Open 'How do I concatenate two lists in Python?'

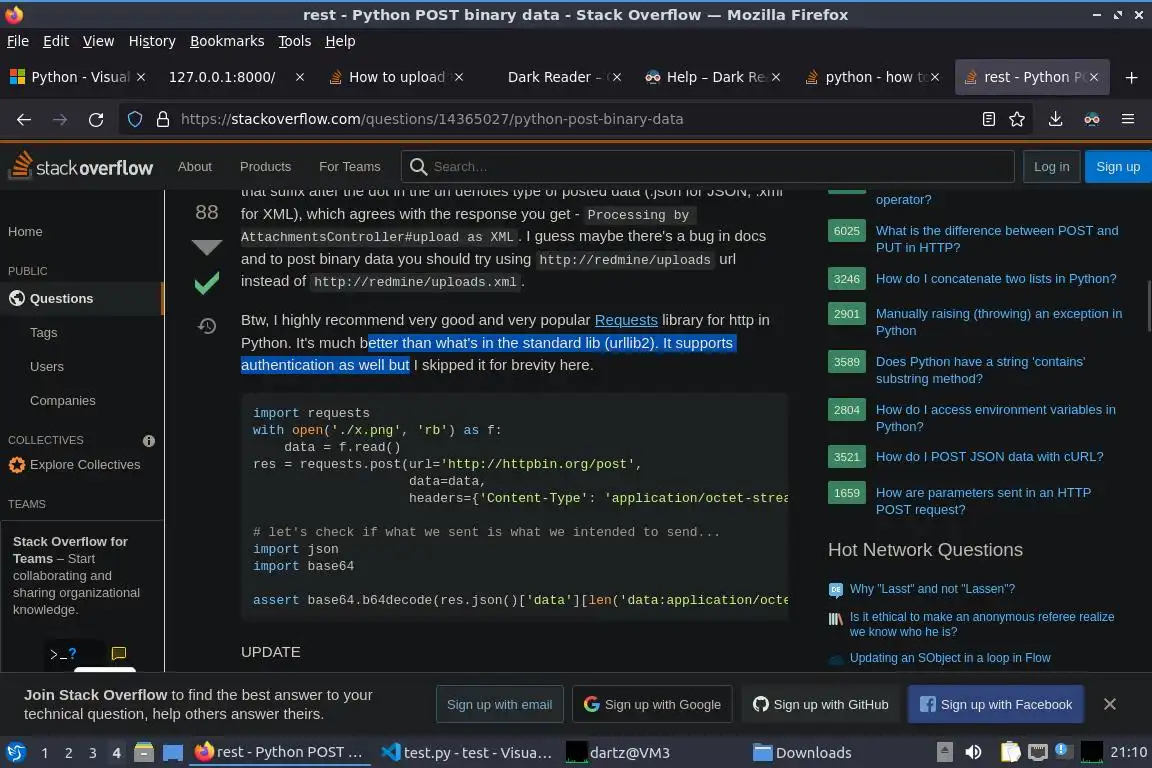click(x=996, y=279)
